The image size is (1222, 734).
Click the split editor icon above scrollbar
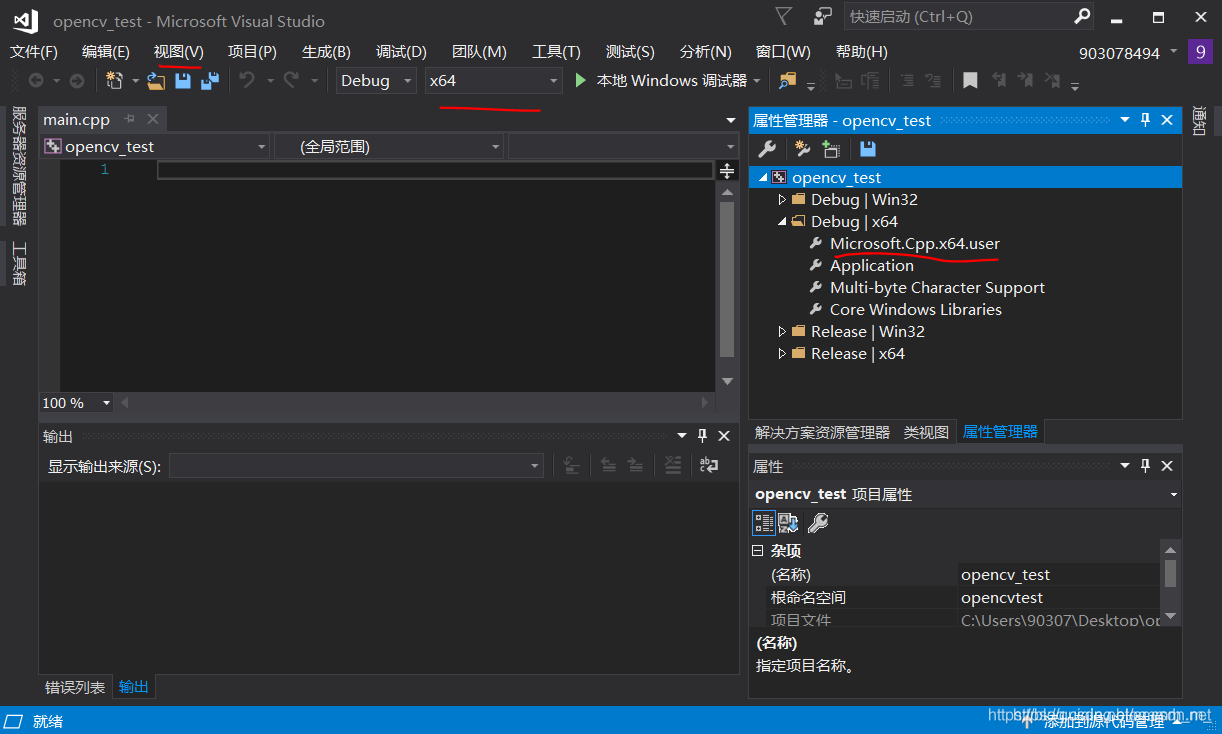point(728,170)
